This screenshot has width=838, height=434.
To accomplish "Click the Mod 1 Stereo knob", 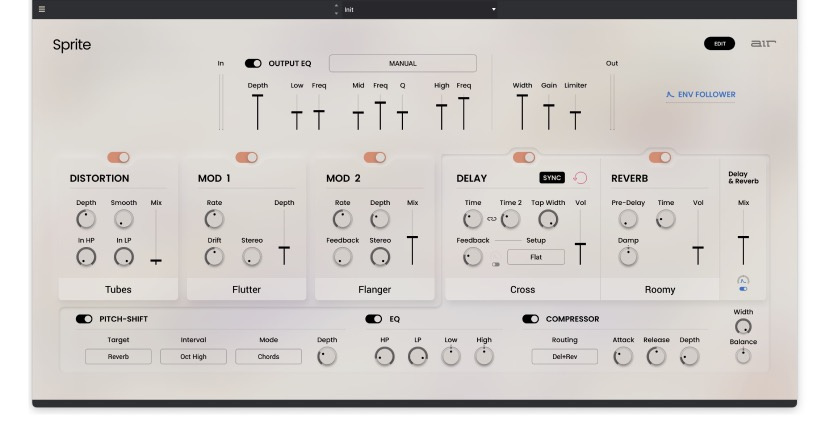I will click(252, 257).
